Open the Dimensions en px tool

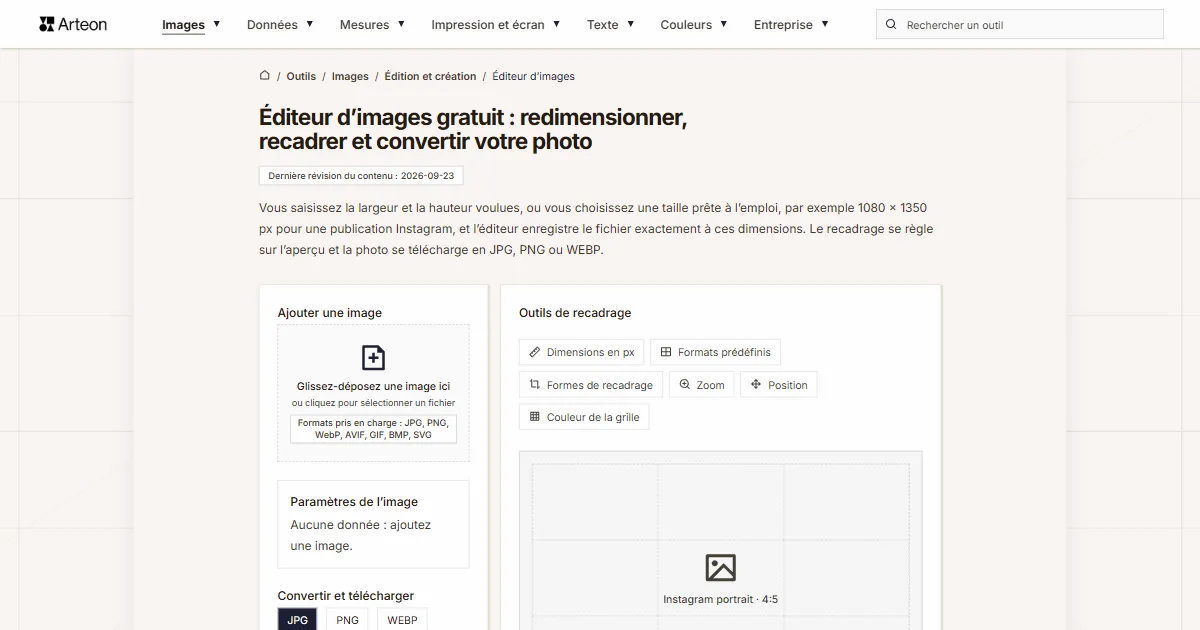[x=581, y=352]
